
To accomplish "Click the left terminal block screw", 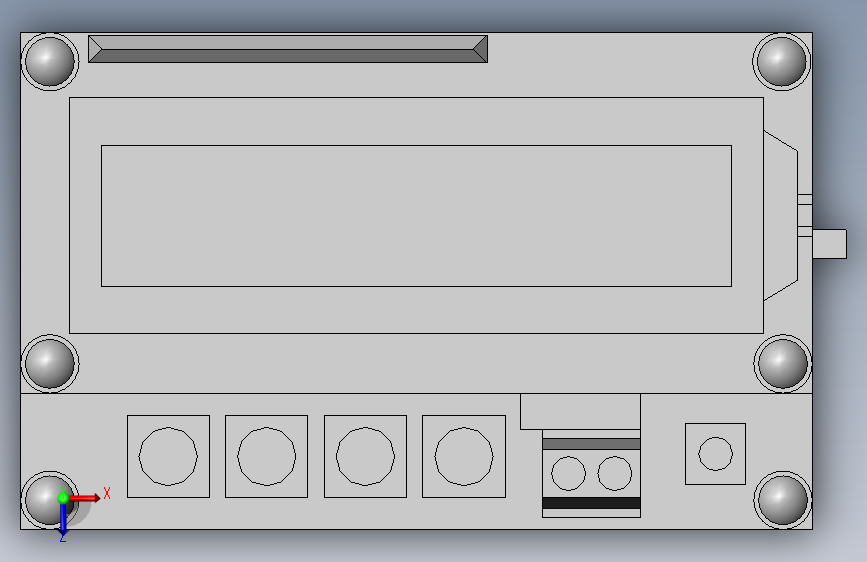I will point(568,473).
